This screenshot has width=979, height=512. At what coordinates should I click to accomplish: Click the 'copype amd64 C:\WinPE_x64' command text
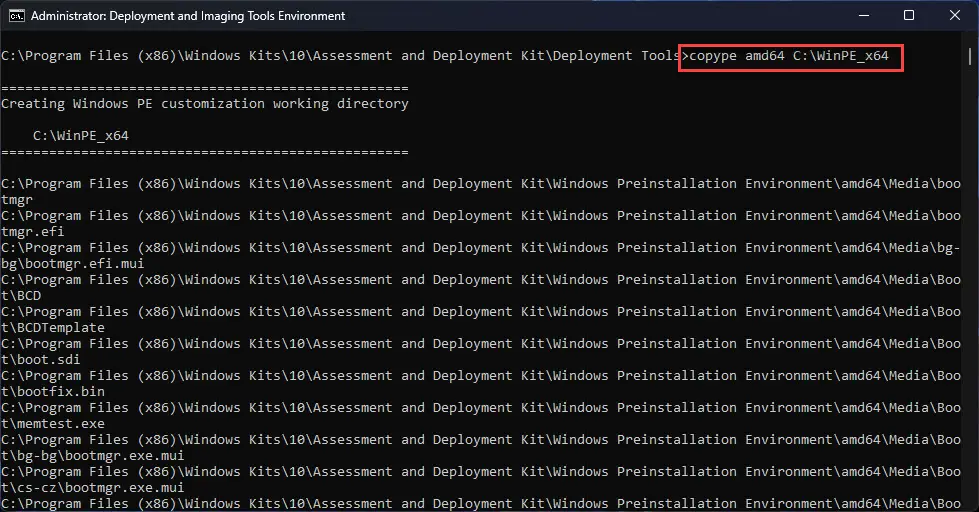click(x=789, y=56)
